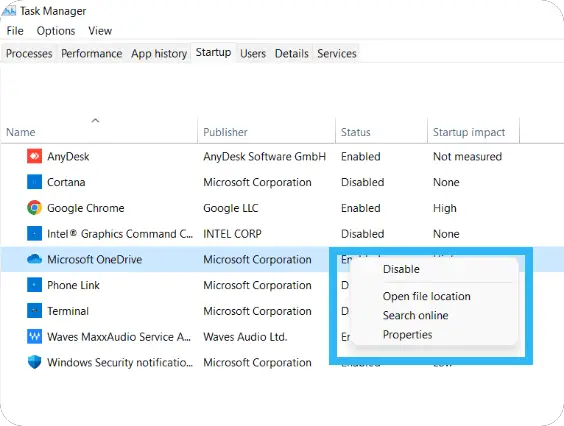
Task: Switch to the Users tab
Action: click(253, 54)
